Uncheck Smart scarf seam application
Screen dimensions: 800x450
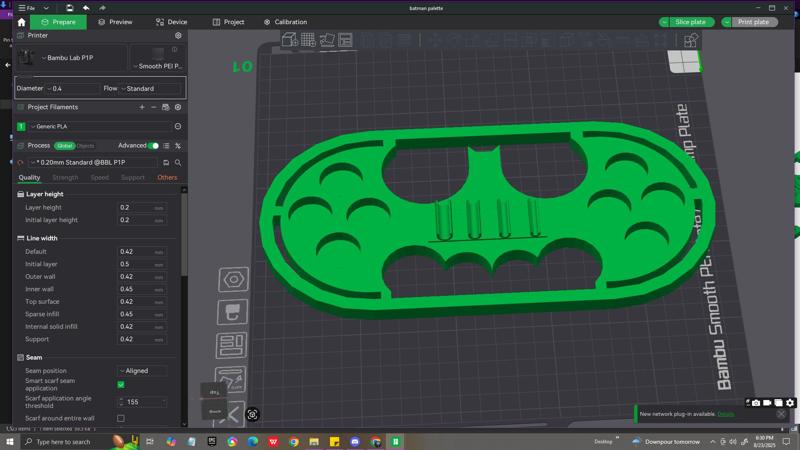121,385
